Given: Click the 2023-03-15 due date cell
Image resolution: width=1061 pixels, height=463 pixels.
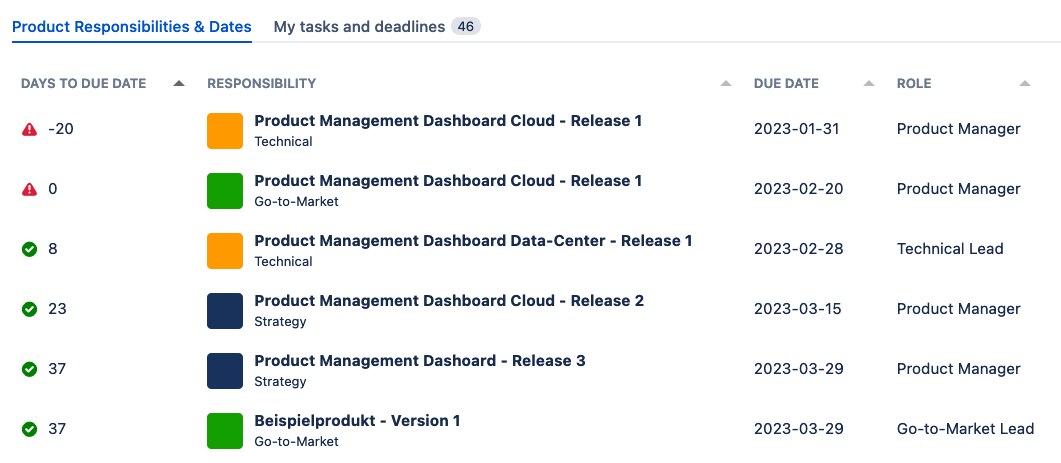Looking at the screenshot, I should point(798,309).
